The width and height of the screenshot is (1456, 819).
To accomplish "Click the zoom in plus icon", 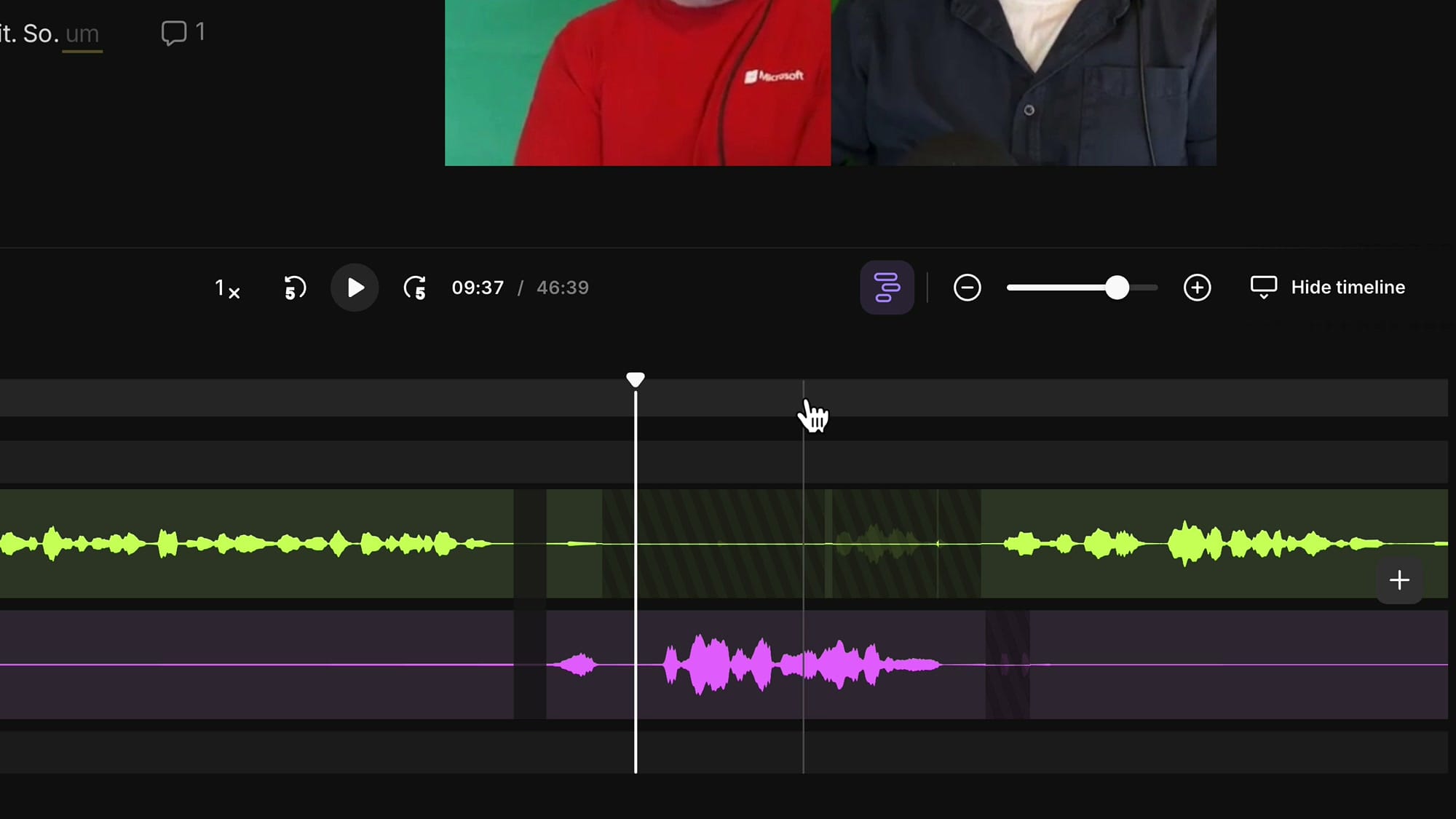I will coord(1197,288).
